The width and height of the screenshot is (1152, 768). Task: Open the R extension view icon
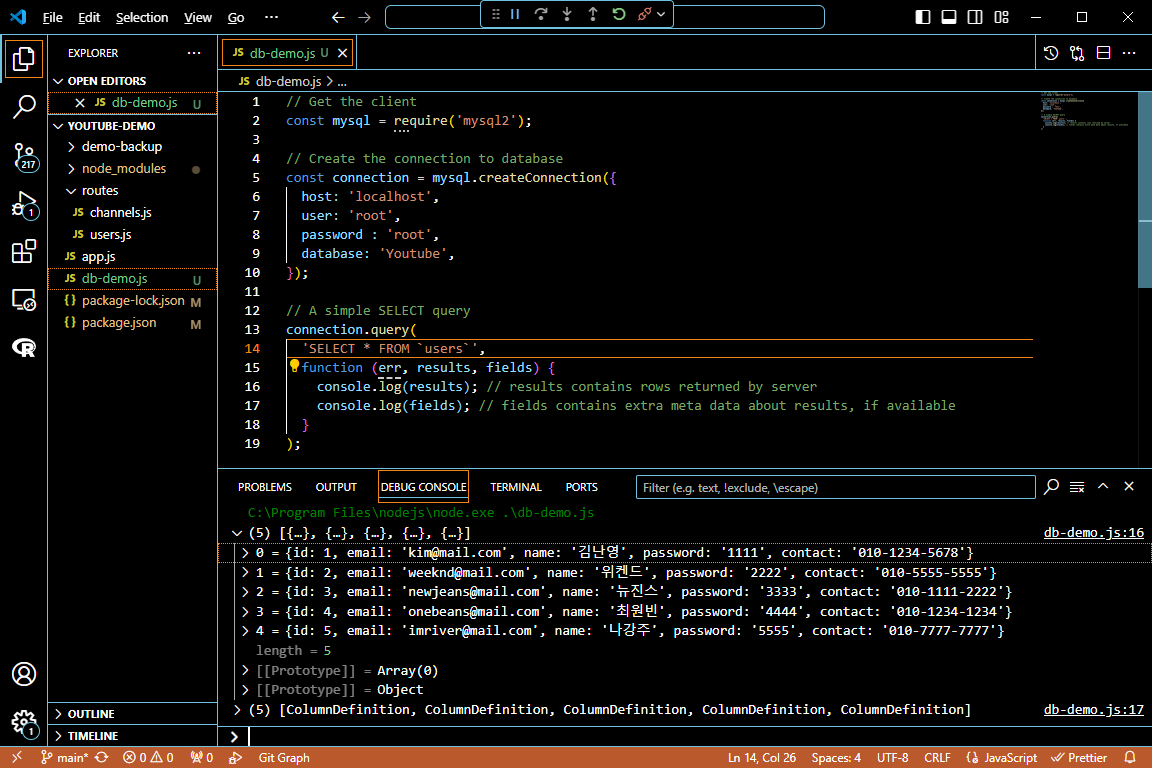click(24, 348)
